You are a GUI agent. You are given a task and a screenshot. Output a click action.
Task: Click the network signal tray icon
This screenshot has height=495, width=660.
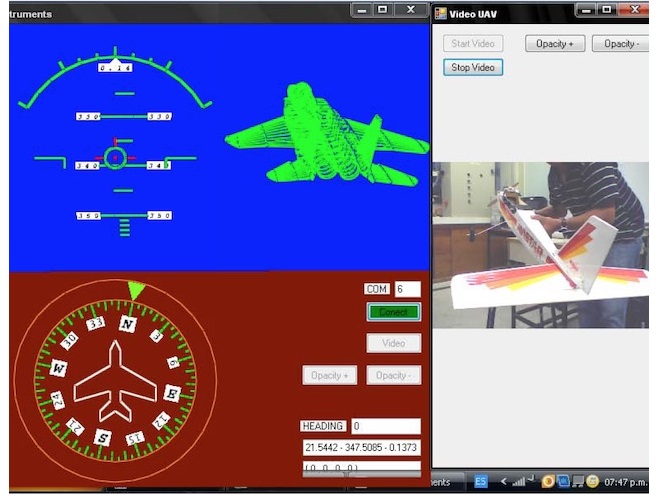click(520, 482)
